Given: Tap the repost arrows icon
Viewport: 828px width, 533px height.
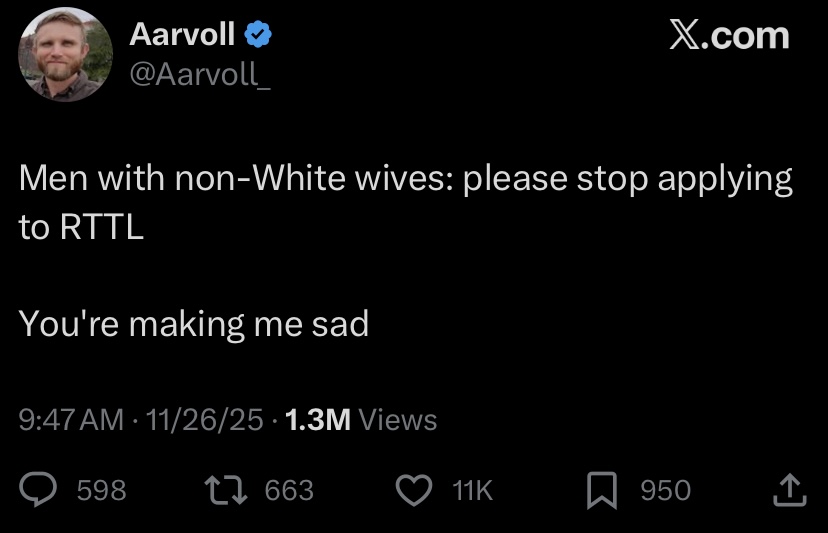Looking at the screenshot, I should click(x=223, y=489).
